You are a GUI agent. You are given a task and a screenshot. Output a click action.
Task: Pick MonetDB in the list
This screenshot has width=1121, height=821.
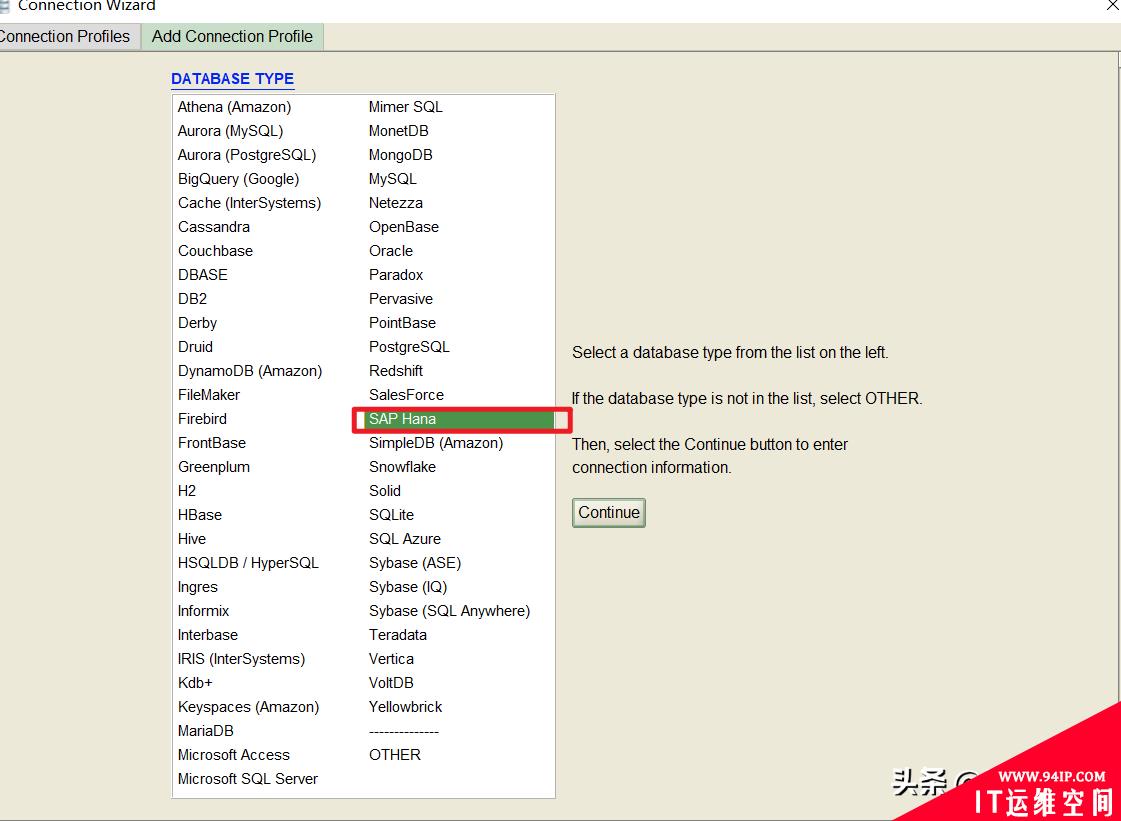click(398, 131)
